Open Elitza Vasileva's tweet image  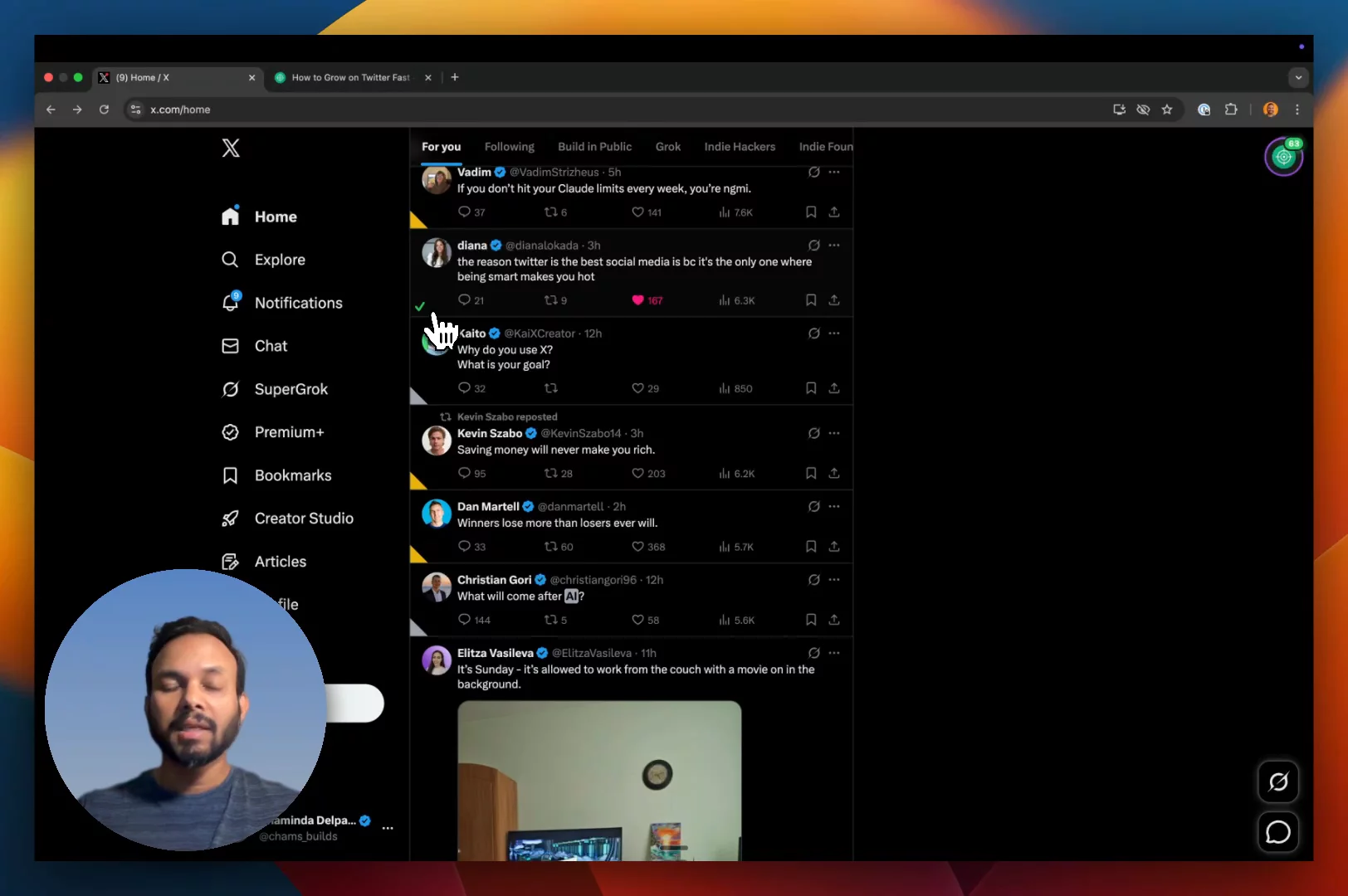point(599,781)
